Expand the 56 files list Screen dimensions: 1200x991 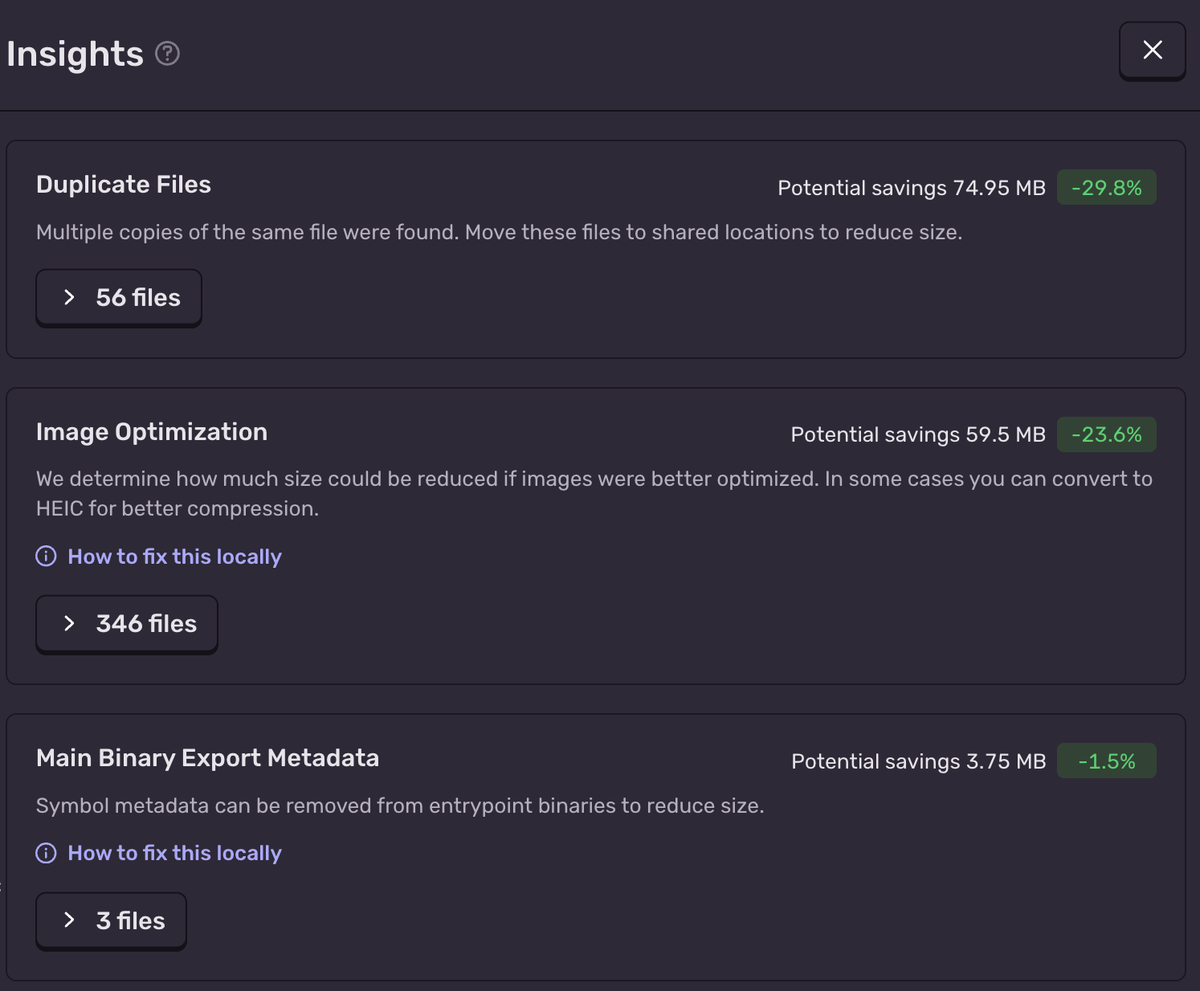(x=119, y=297)
